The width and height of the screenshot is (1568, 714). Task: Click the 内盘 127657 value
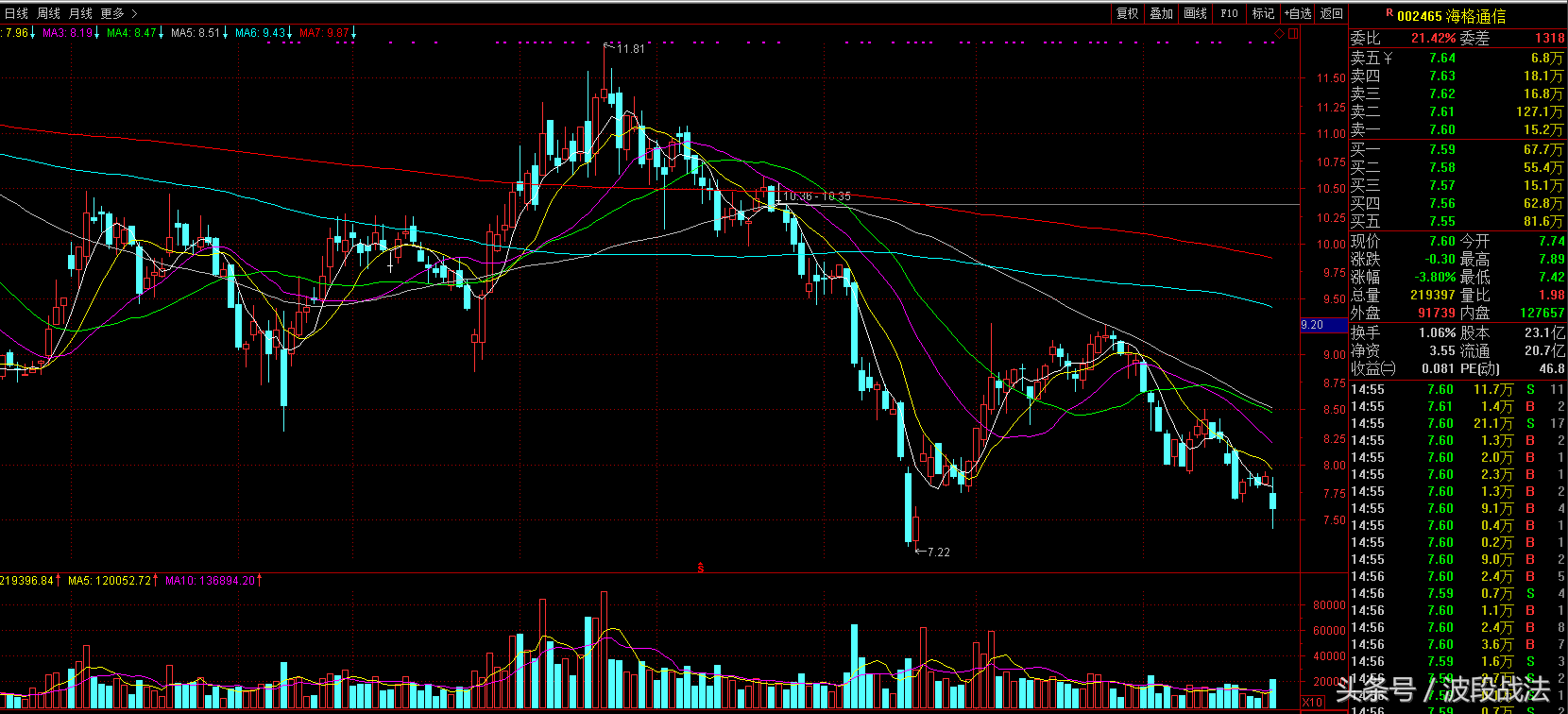pyautogui.click(x=1542, y=313)
